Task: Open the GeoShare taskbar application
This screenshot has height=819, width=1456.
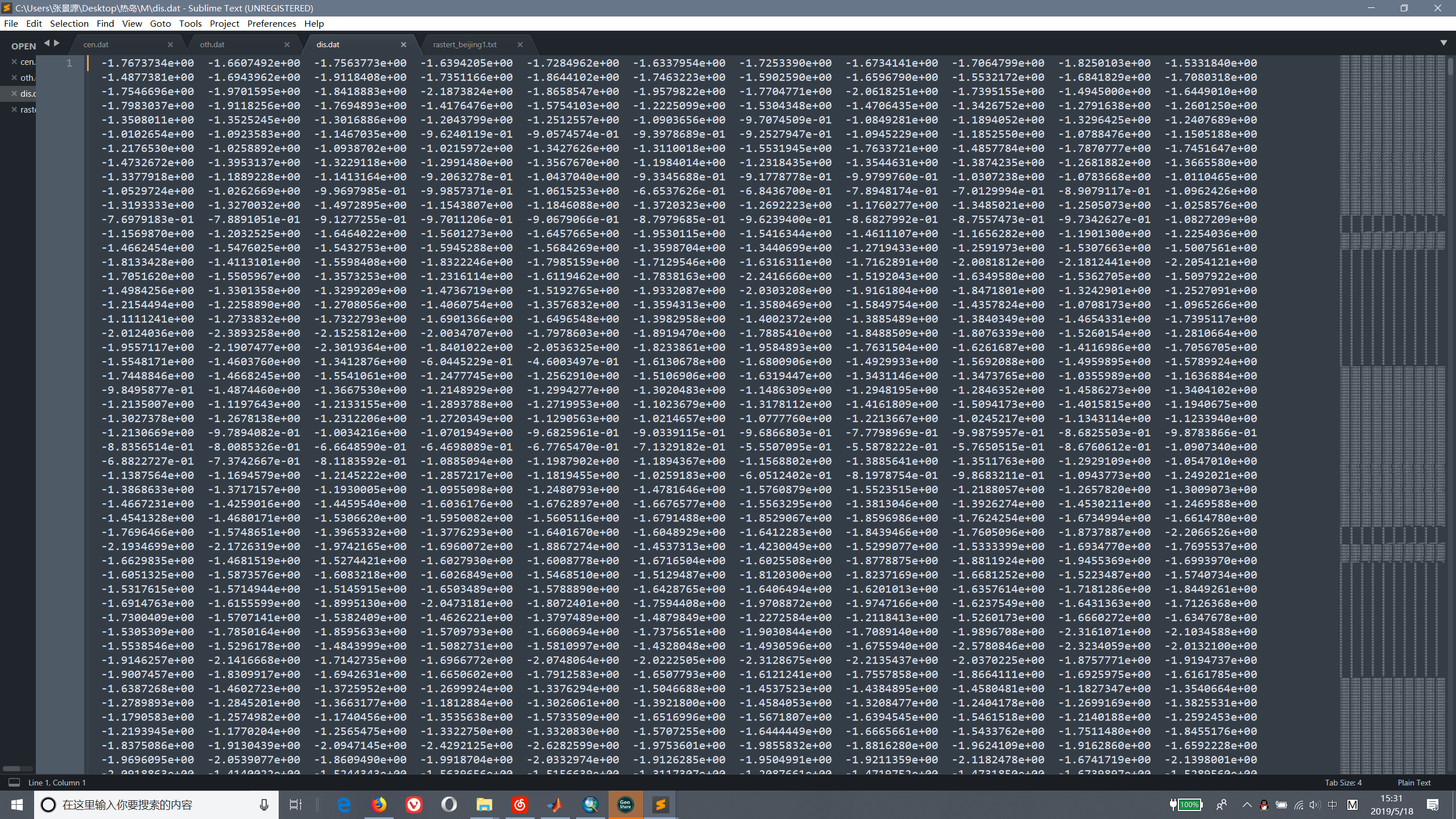Action: point(625,804)
